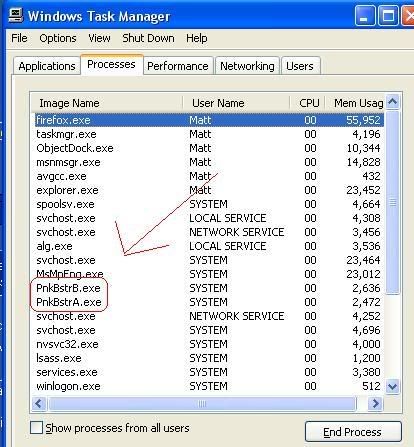Select the msnmsgr.exe process
Image resolution: width=414 pixels, height=447 pixels.
coord(209,162)
